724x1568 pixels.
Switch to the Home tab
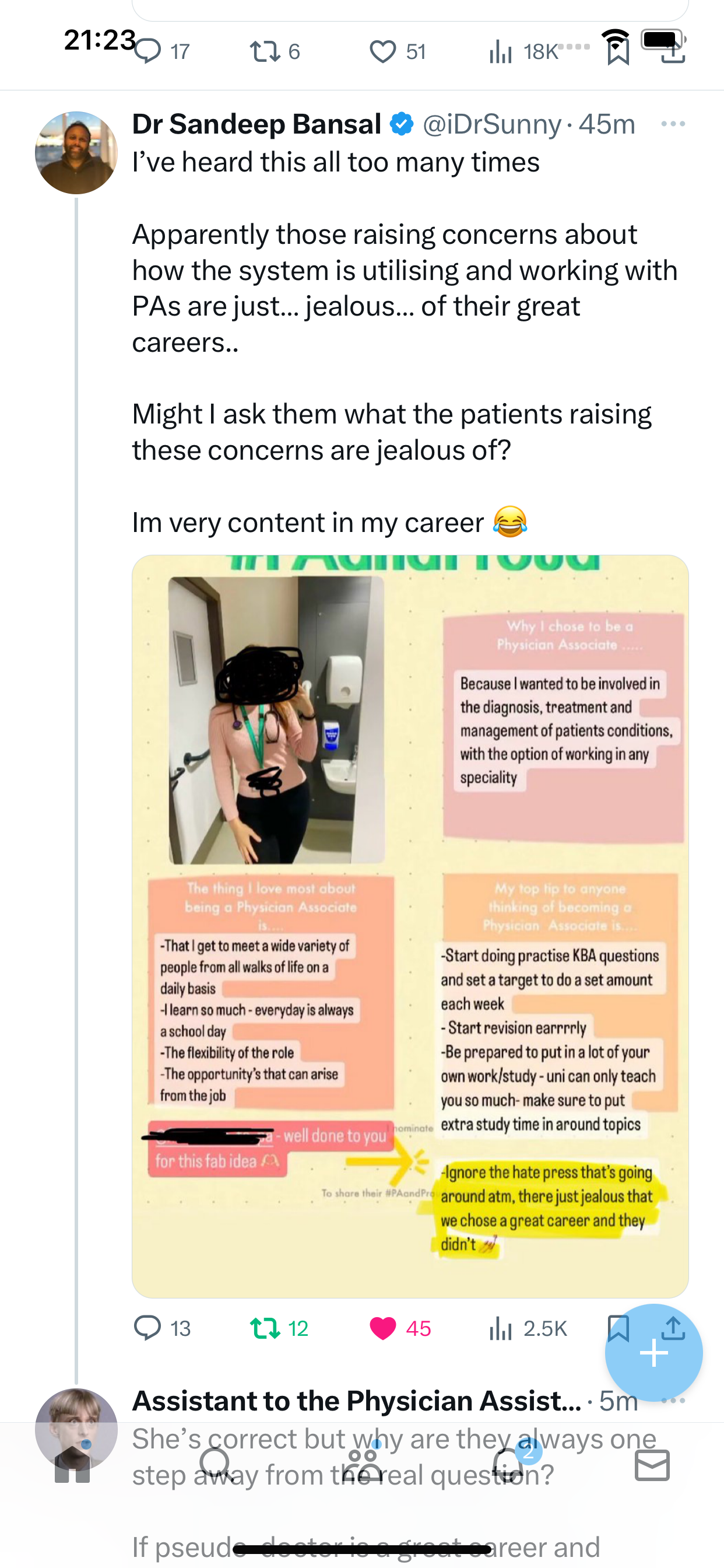72,1467
